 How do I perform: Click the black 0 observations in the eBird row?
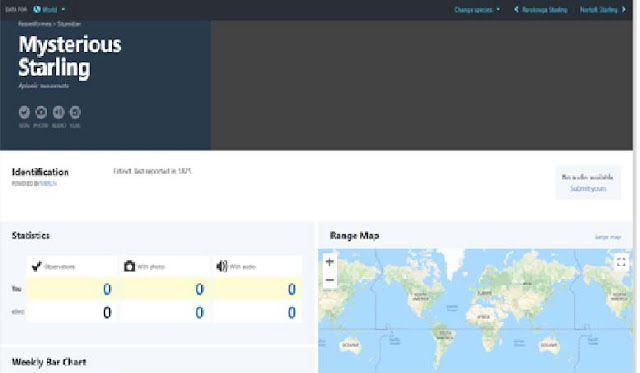107,313
